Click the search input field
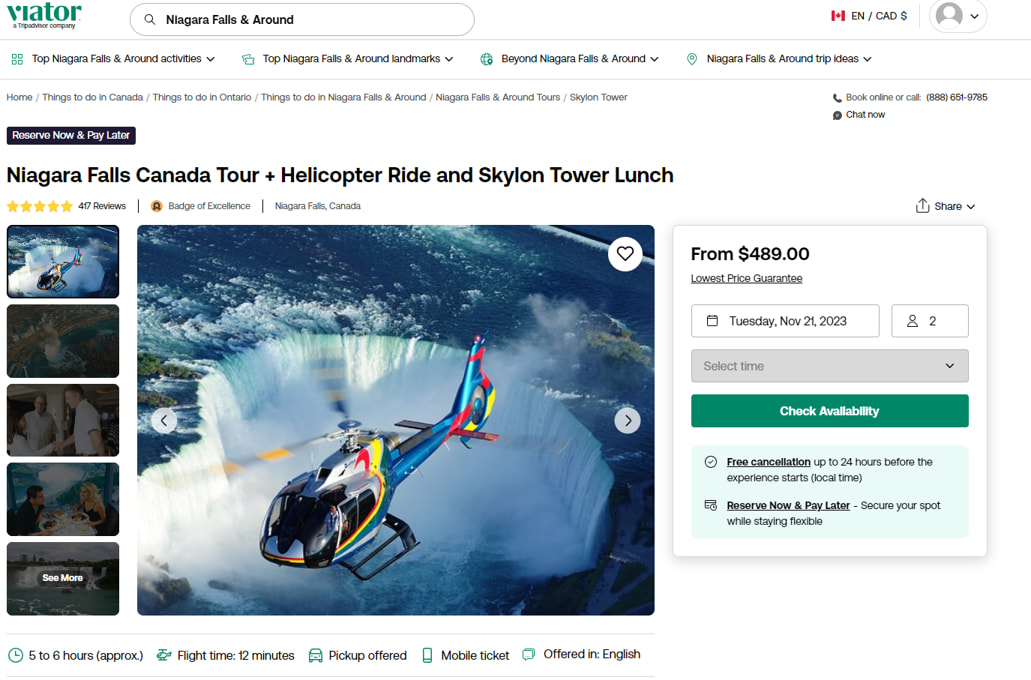Screen dimensions: 1031x680 point(300,19)
